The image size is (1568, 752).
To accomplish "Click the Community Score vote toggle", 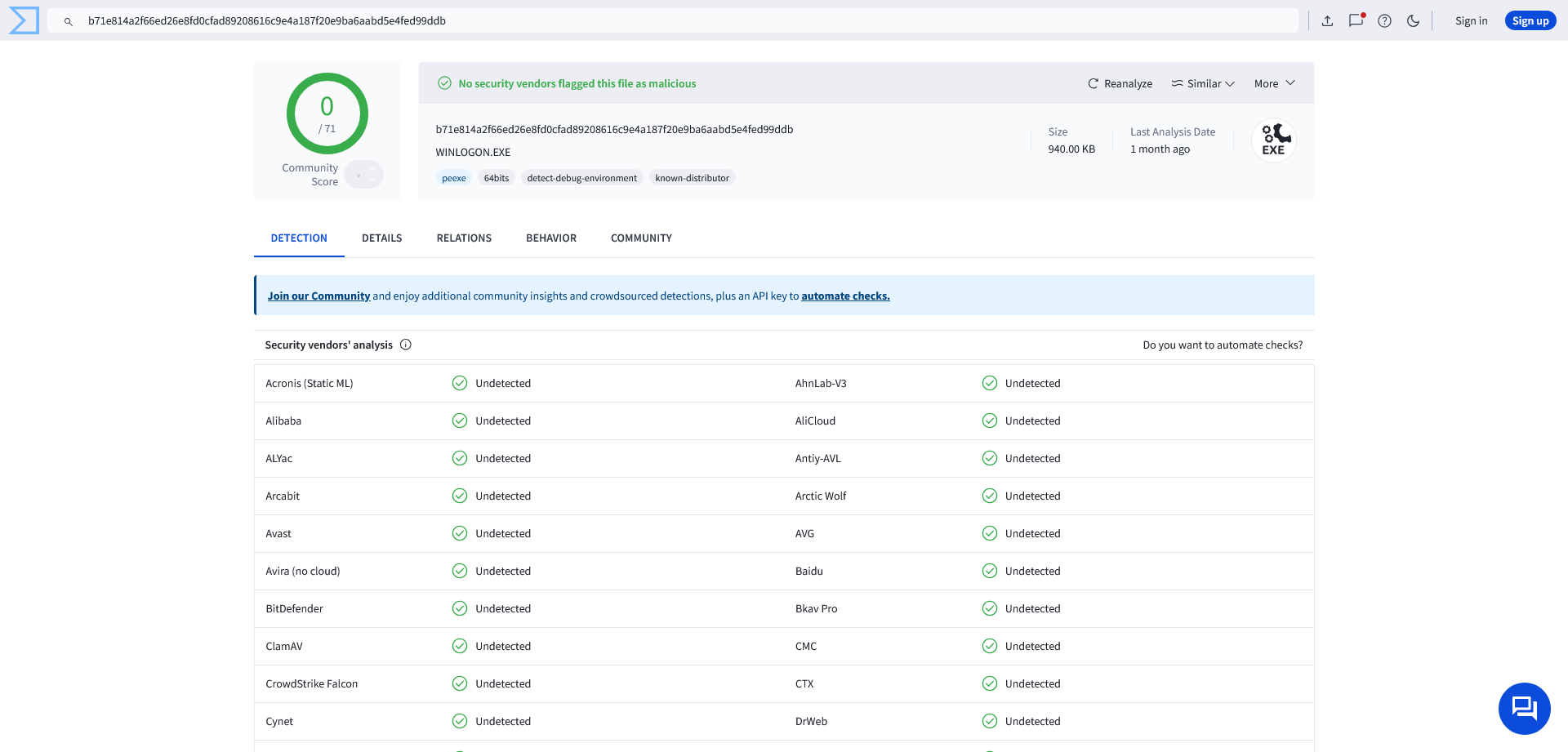I will 363,175.
